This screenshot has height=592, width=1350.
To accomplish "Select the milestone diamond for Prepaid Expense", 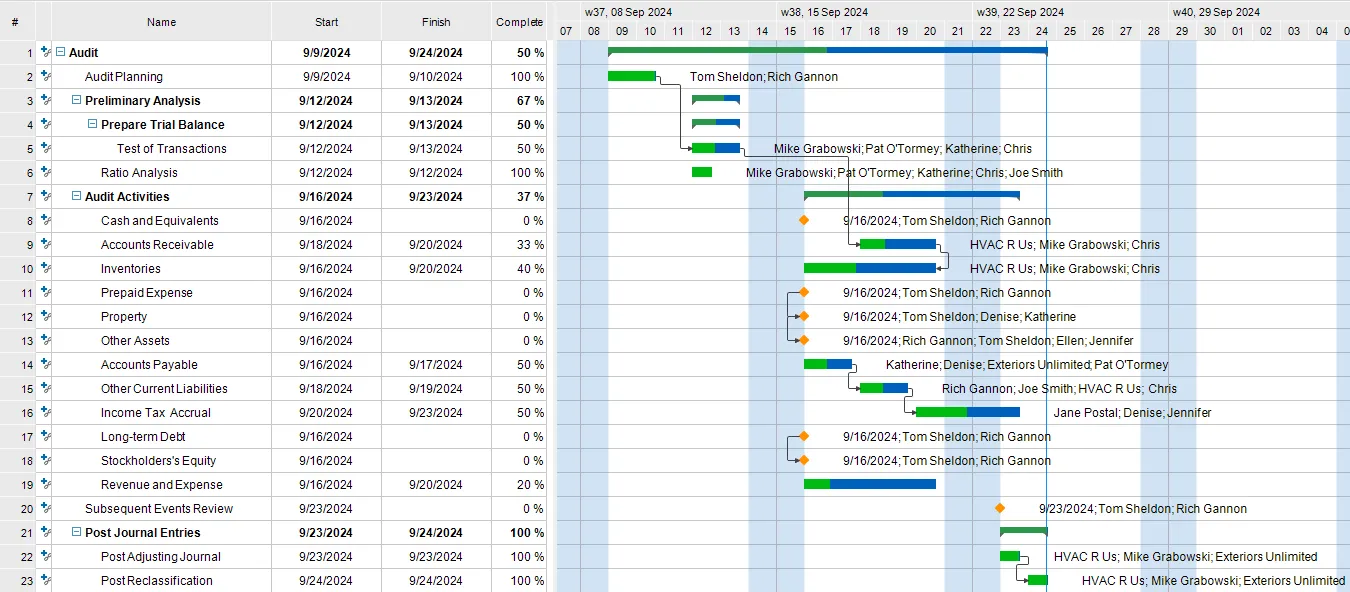I will [804, 292].
